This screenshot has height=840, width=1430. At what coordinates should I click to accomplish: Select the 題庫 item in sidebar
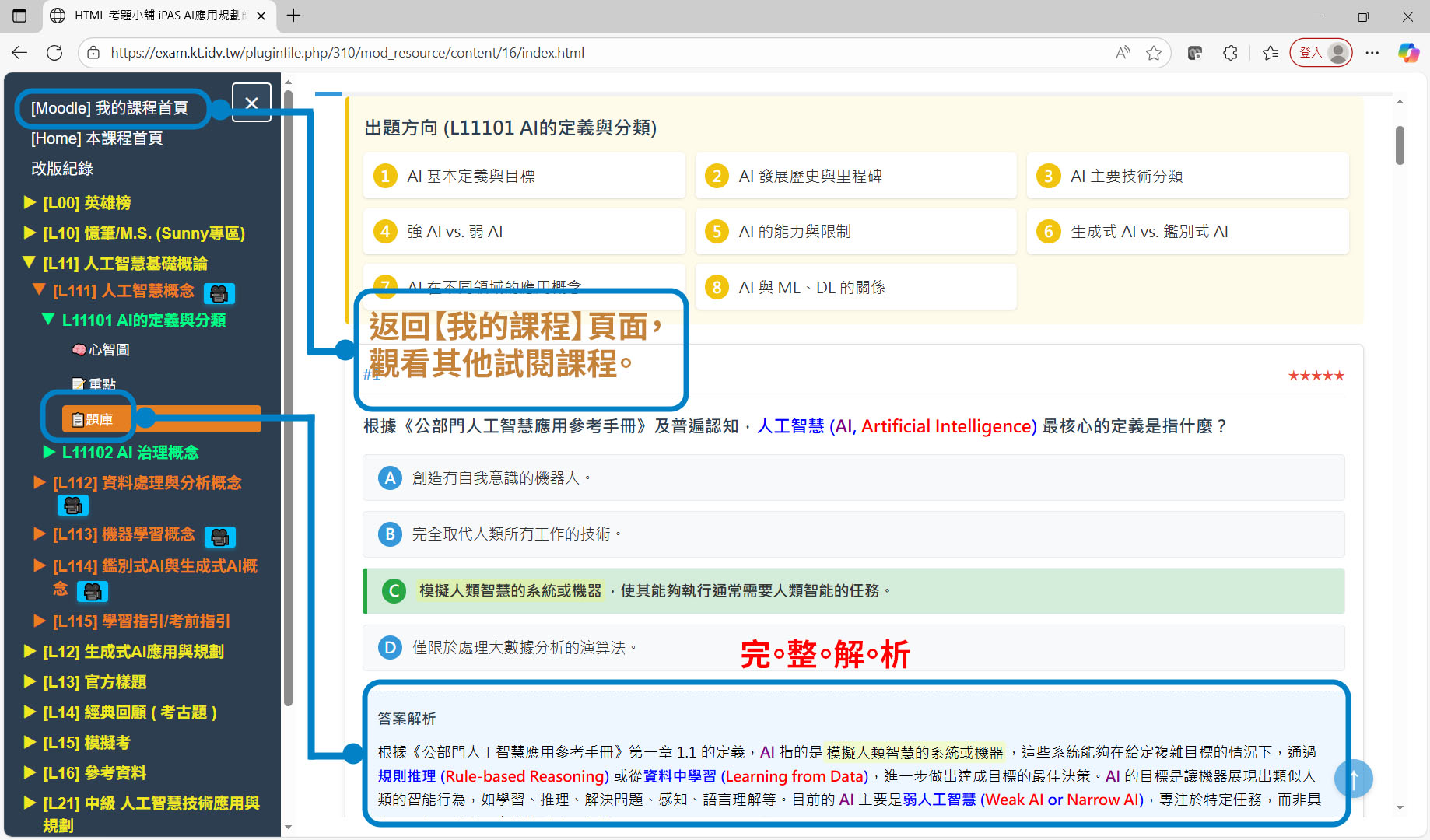tap(93, 420)
